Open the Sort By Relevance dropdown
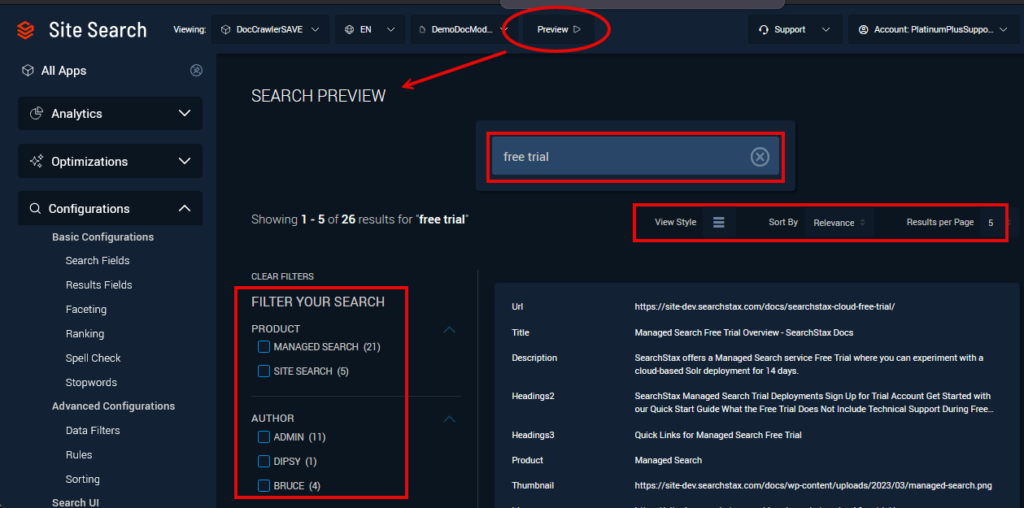Image resolution: width=1024 pixels, height=508 pixels. 838,223
